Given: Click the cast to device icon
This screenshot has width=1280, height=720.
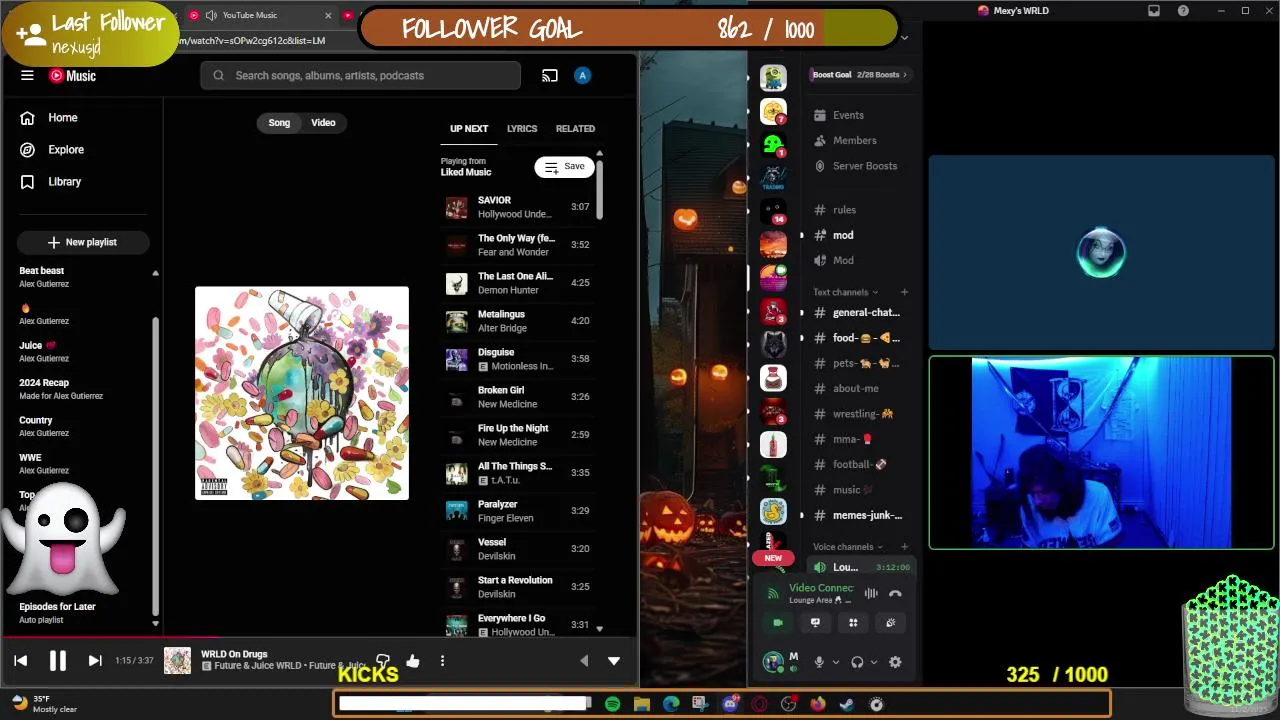Looking at the screenshot, I should click(549, 76).
